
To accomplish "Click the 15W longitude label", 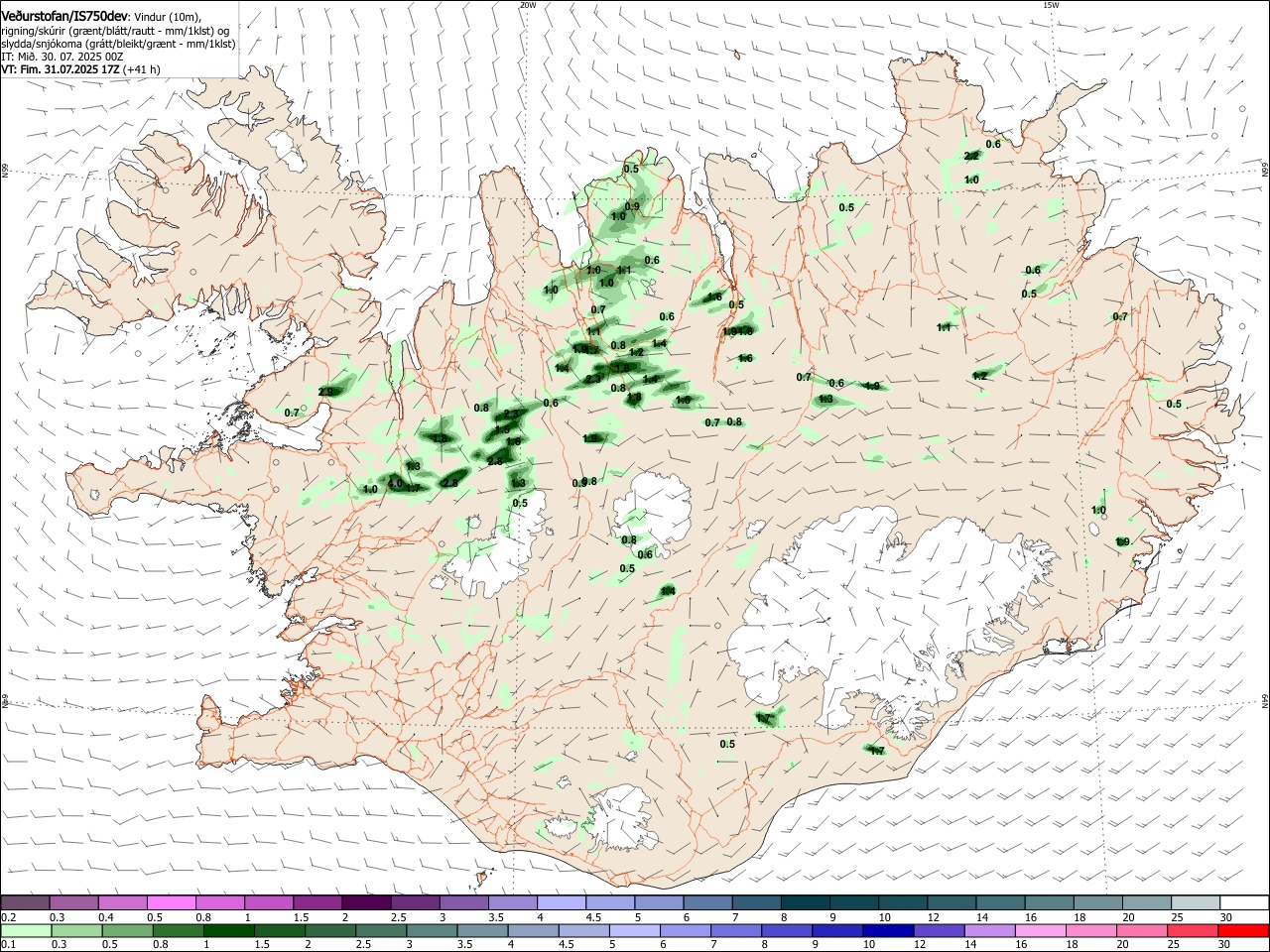I will point(1051,5).
